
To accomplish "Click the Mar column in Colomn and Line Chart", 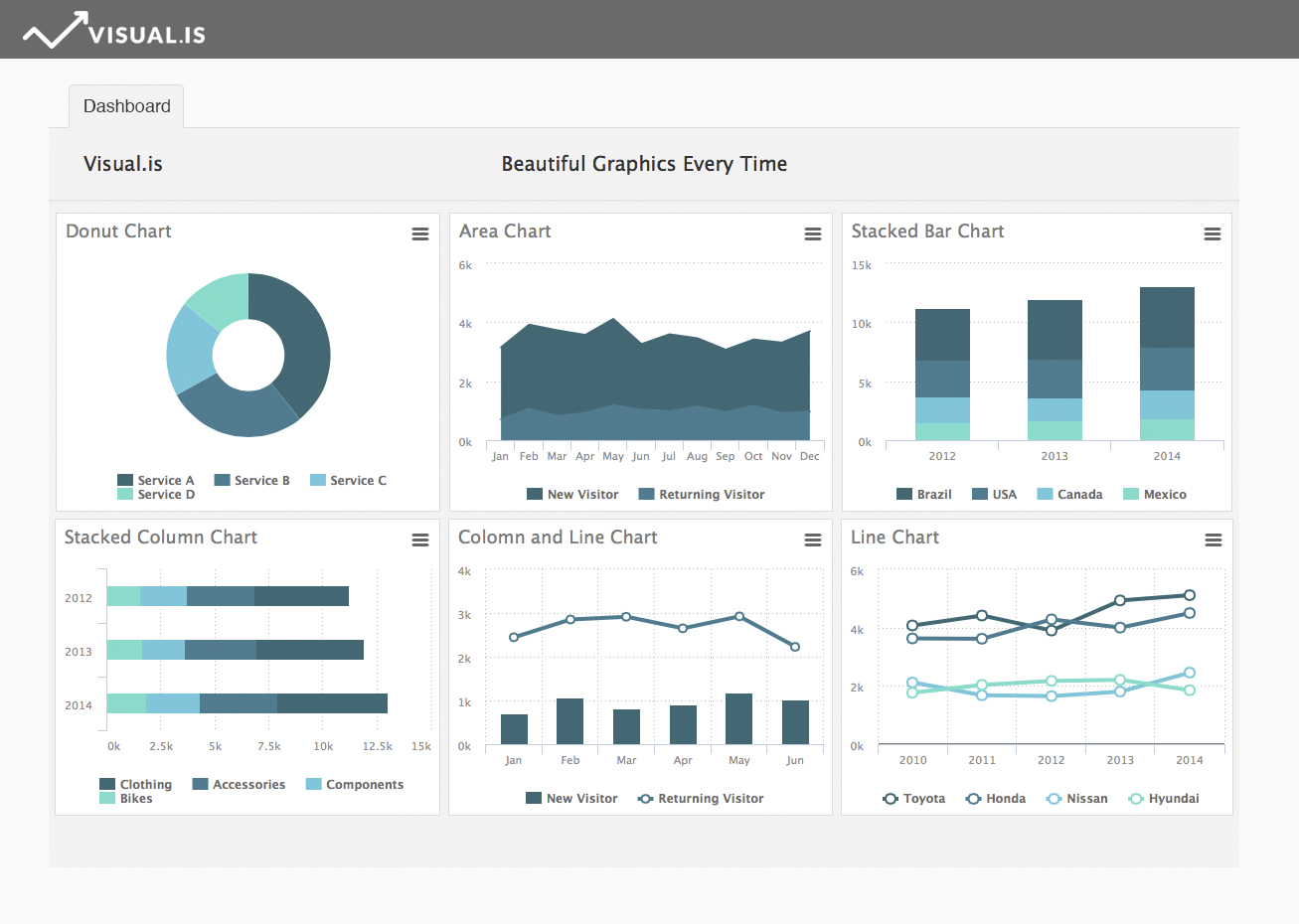I will point(626,726).
